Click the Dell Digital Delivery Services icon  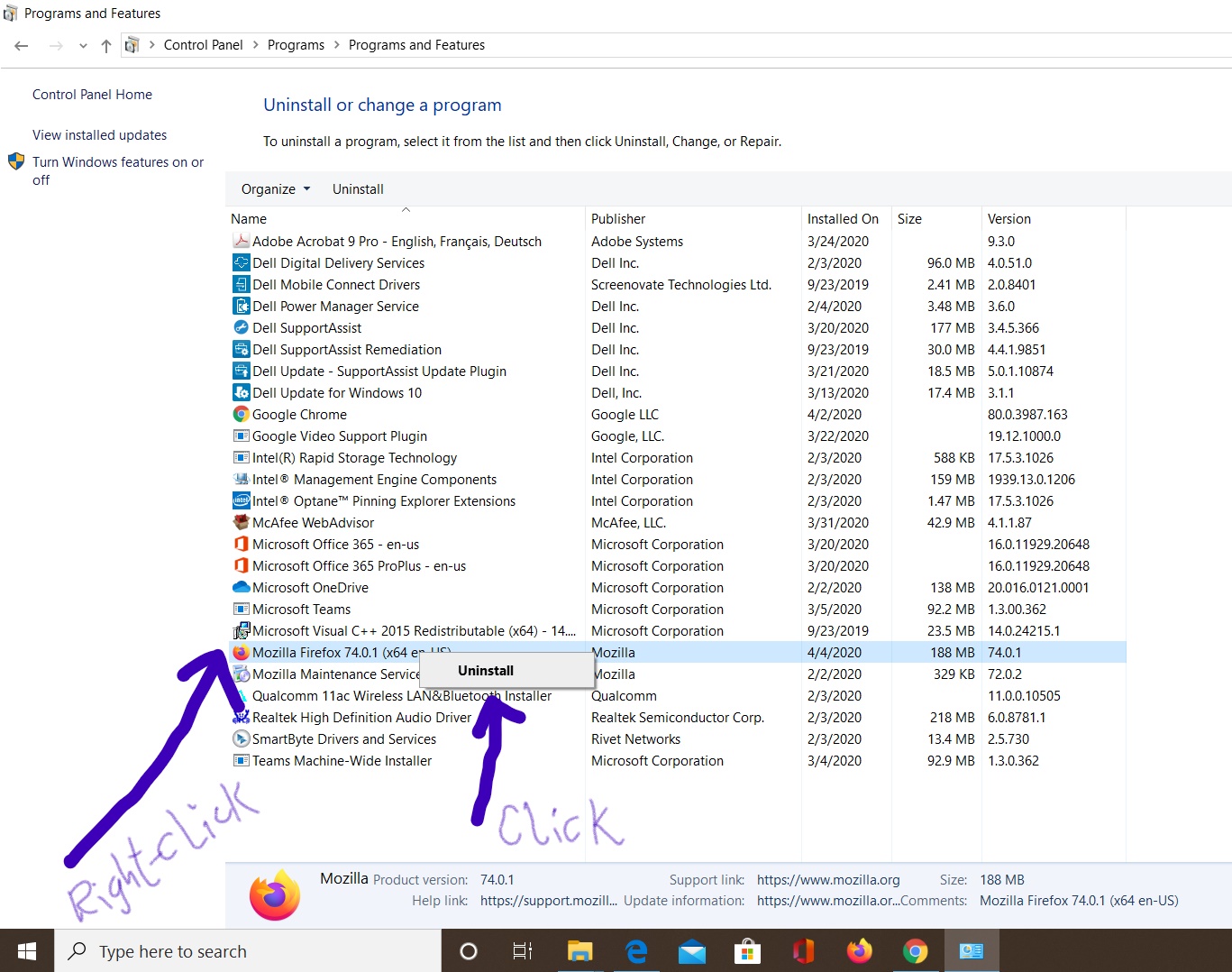point(241,262)
